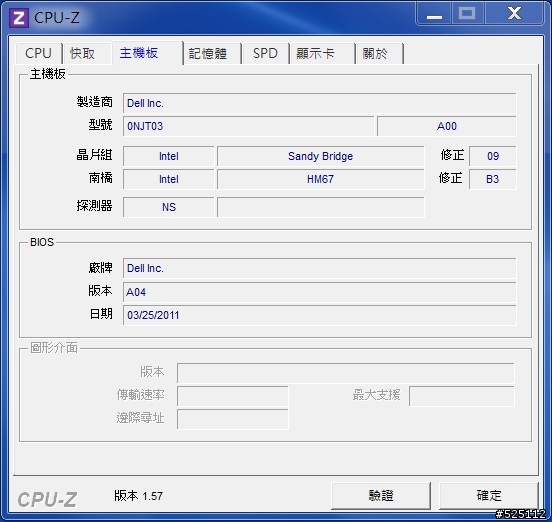The height and width of the screenshot is (522, 552).
Task: Click the chipset vendor Intel field
Action: pos(169,156)
